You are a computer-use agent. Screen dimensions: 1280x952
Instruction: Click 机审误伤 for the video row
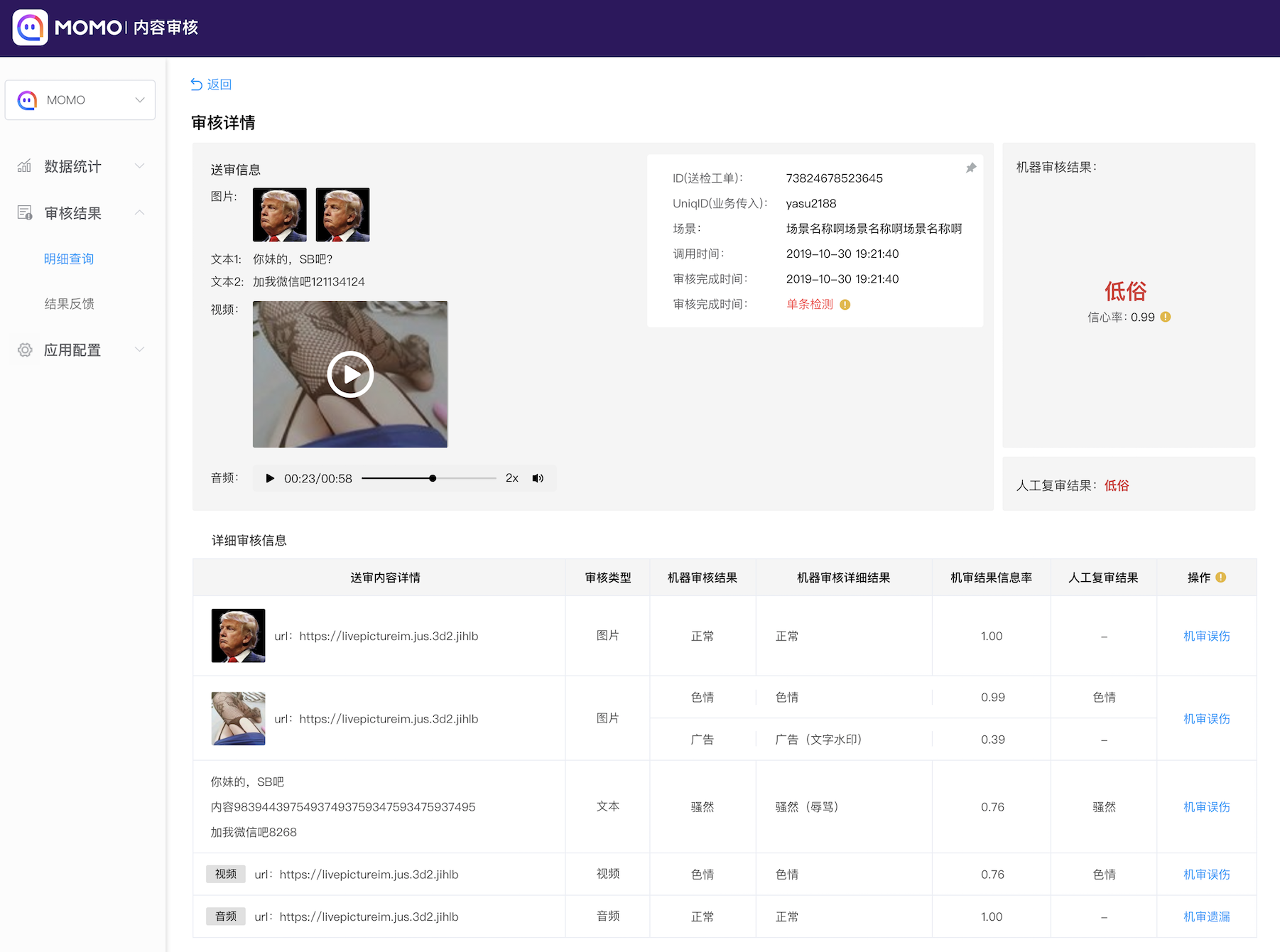coord(1207,875)
